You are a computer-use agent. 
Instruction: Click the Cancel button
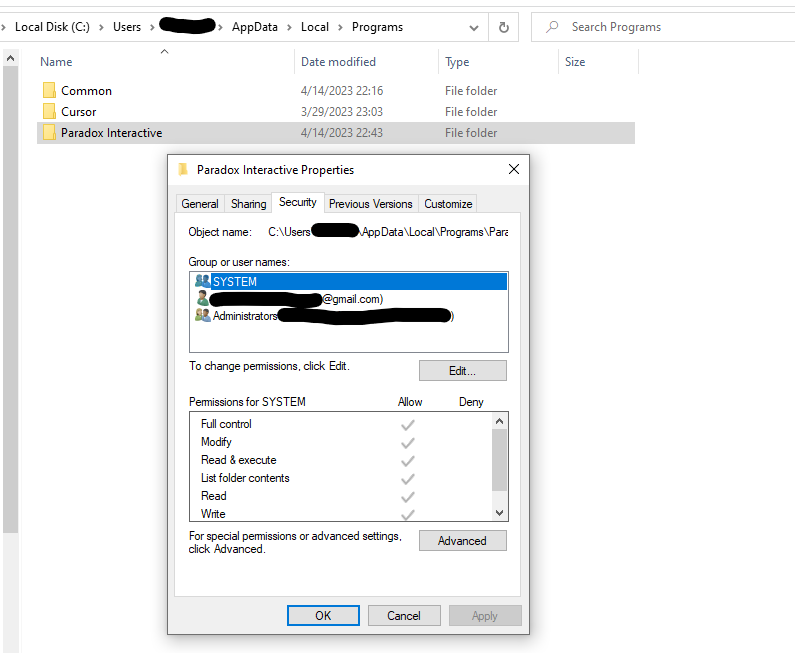click(x=404, y=615)
